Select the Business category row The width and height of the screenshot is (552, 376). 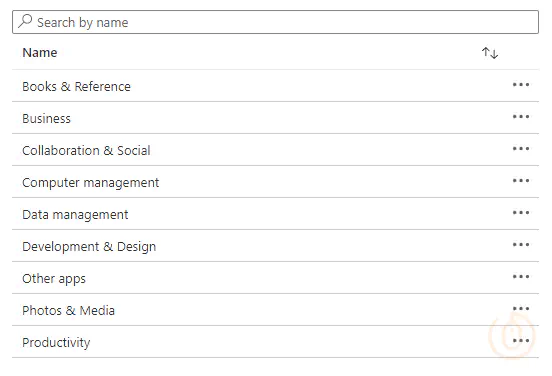pos(275,118)
